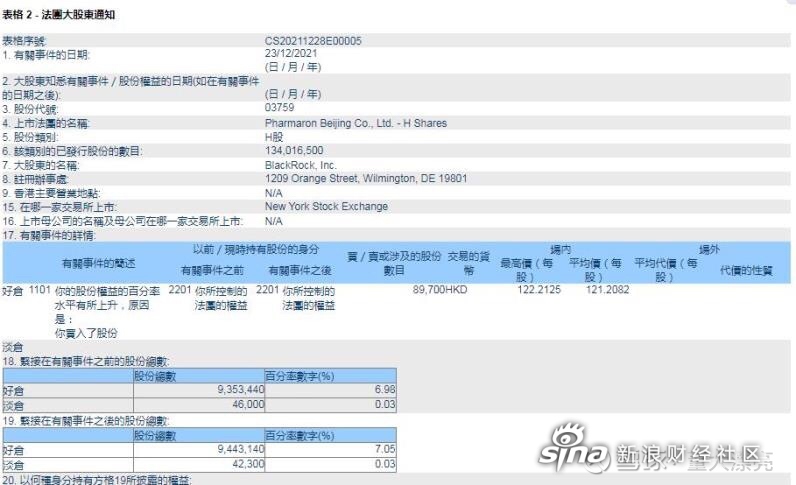Select the 交易的貨幣 column header

point(468,264)
